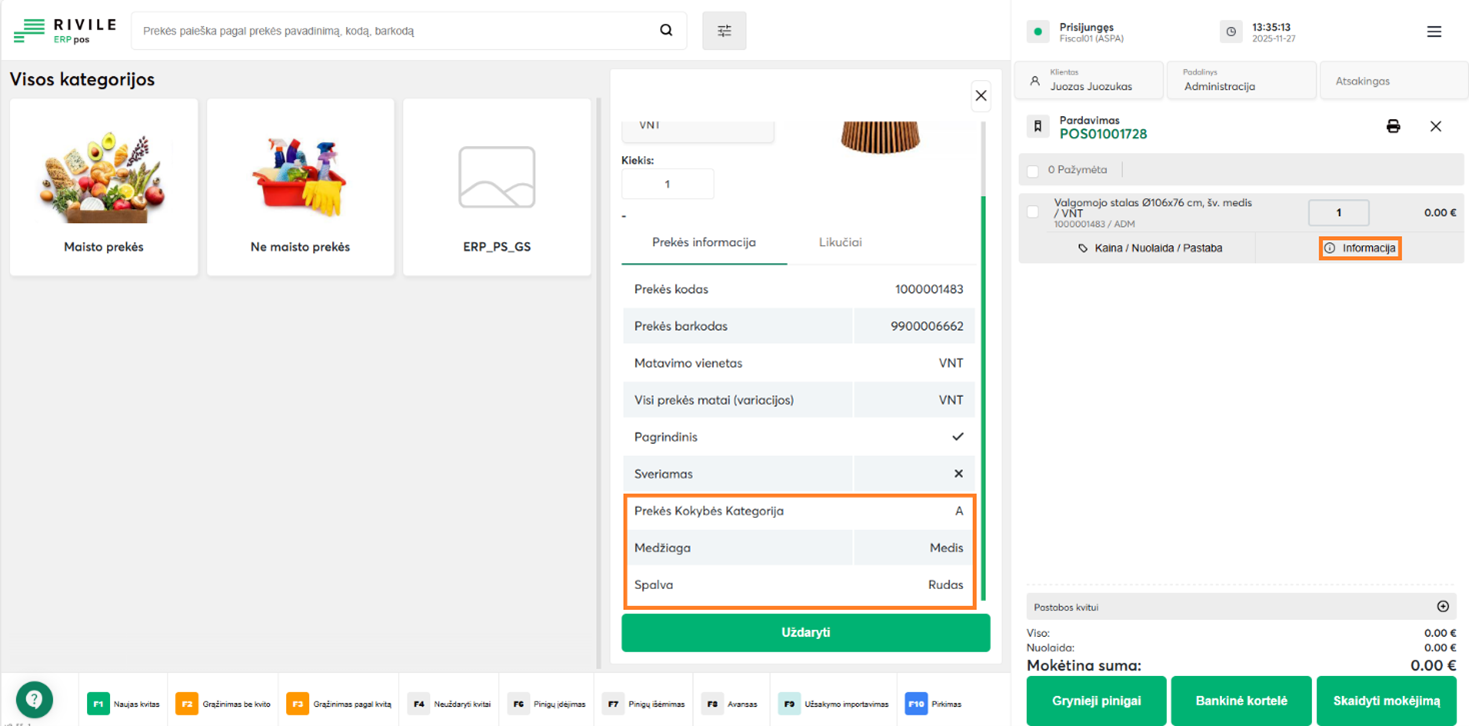The height and width of the screenshot is (726, 1469).
Task: Toggle the select-all Pažymėta checkbox
Action: point(1033,171)
